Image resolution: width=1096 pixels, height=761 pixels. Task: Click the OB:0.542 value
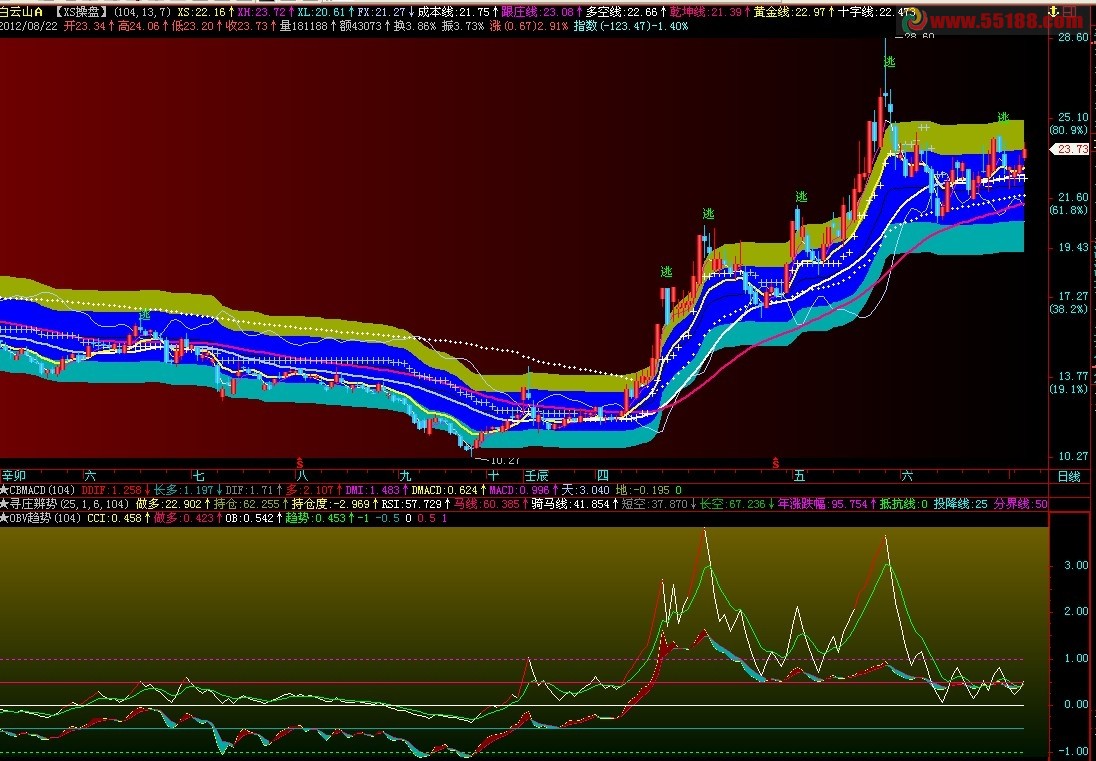(250, 518)
